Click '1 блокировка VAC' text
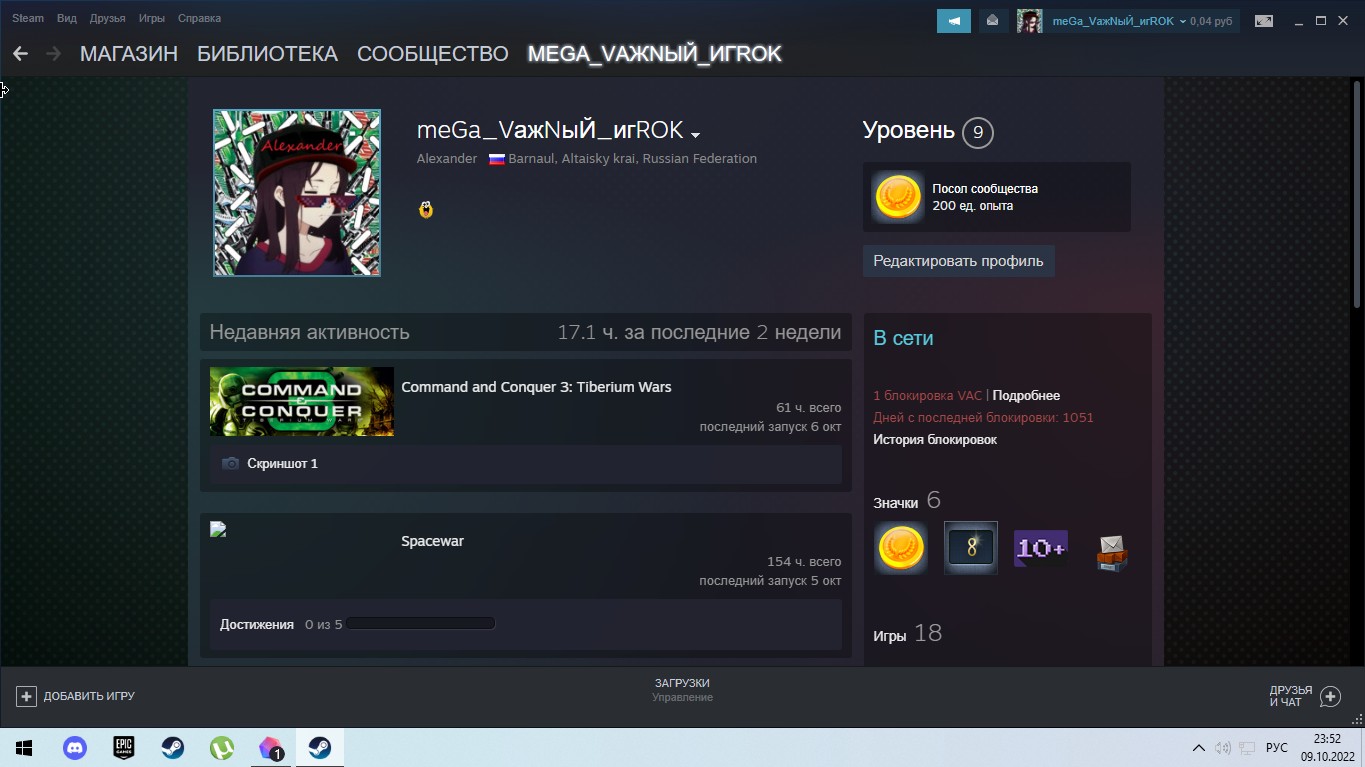Viewport: 1365px width, 767px height. [928, 396]
